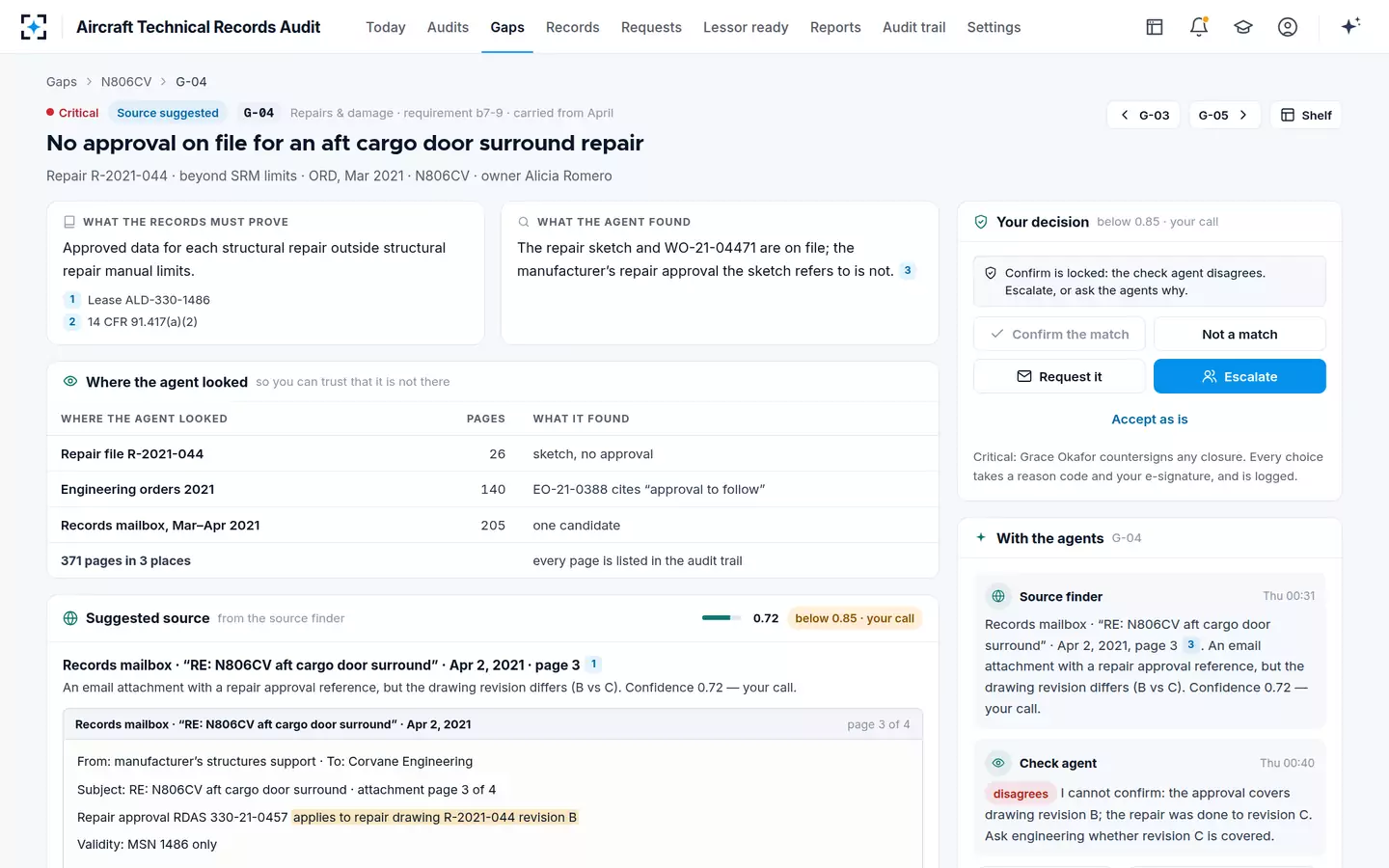The height and width of the screenshot is (868, 1389).
Task: Click Not a match button
Action: coord(1239,334)
